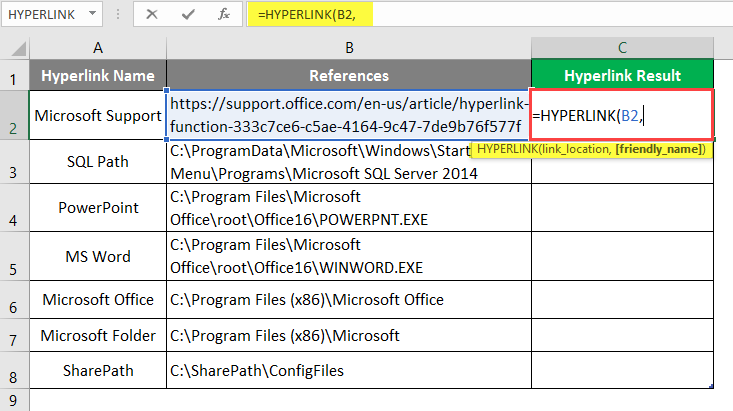Select column B header
The image size is (733, 411).
coord(349,48)
